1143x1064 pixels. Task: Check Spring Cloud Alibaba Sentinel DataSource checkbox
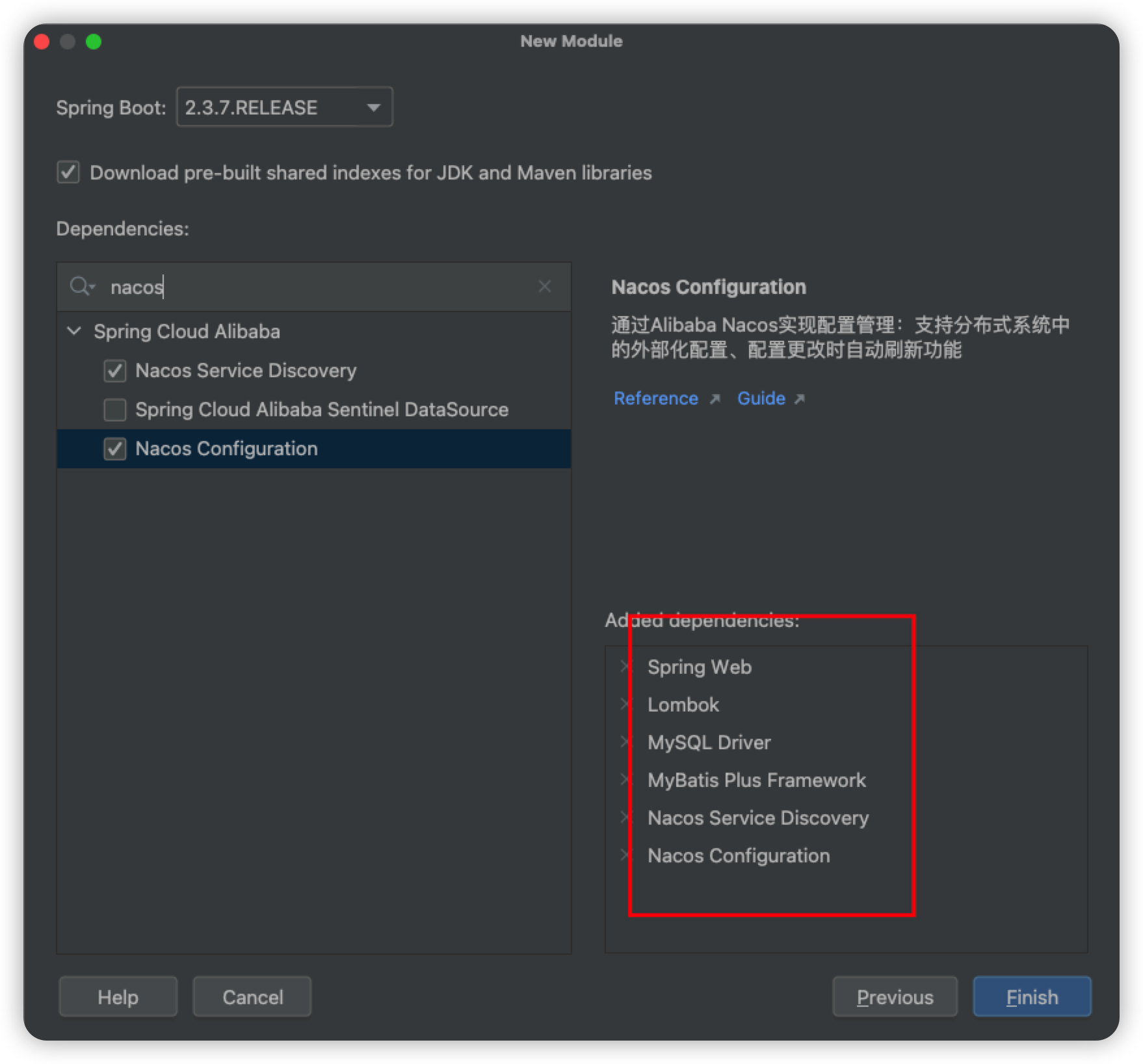(115, 410)
